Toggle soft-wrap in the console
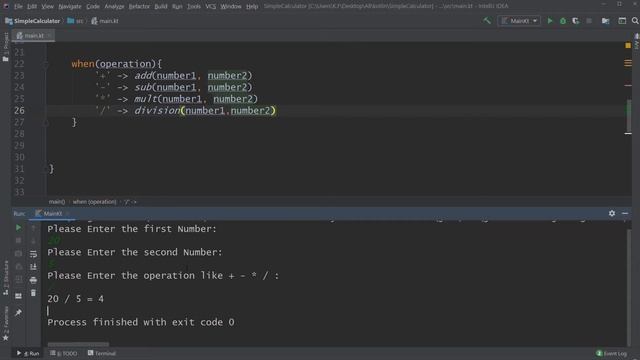640x360 pixels. (x=33, y=254)
